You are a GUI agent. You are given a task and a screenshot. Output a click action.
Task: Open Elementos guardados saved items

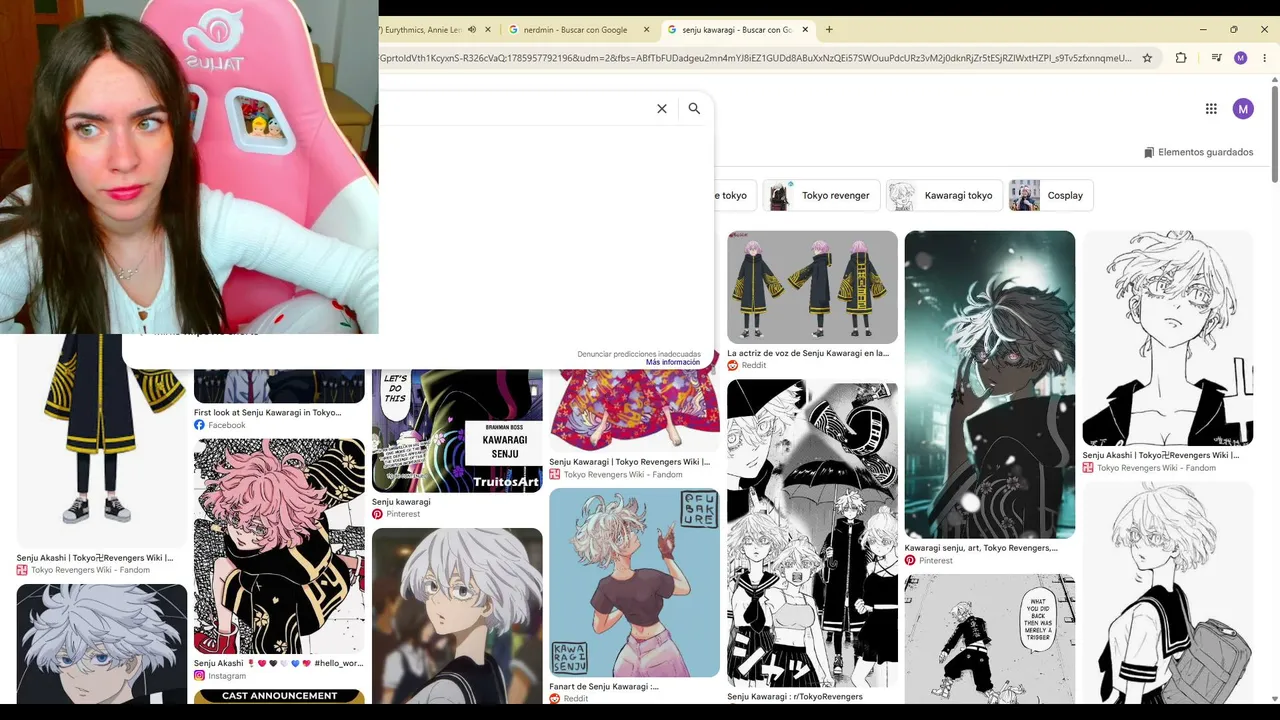coord(1198,153)
